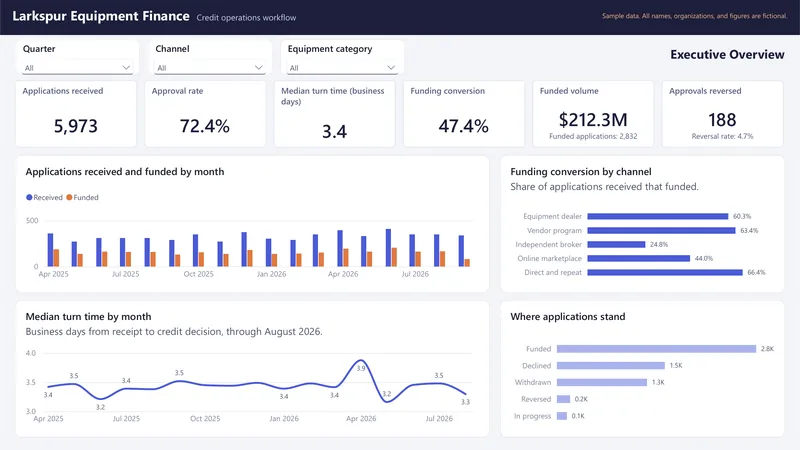Screen dimensions: 800x450
Task: Open the Channel filter dropdown
Action: [210, 67]
